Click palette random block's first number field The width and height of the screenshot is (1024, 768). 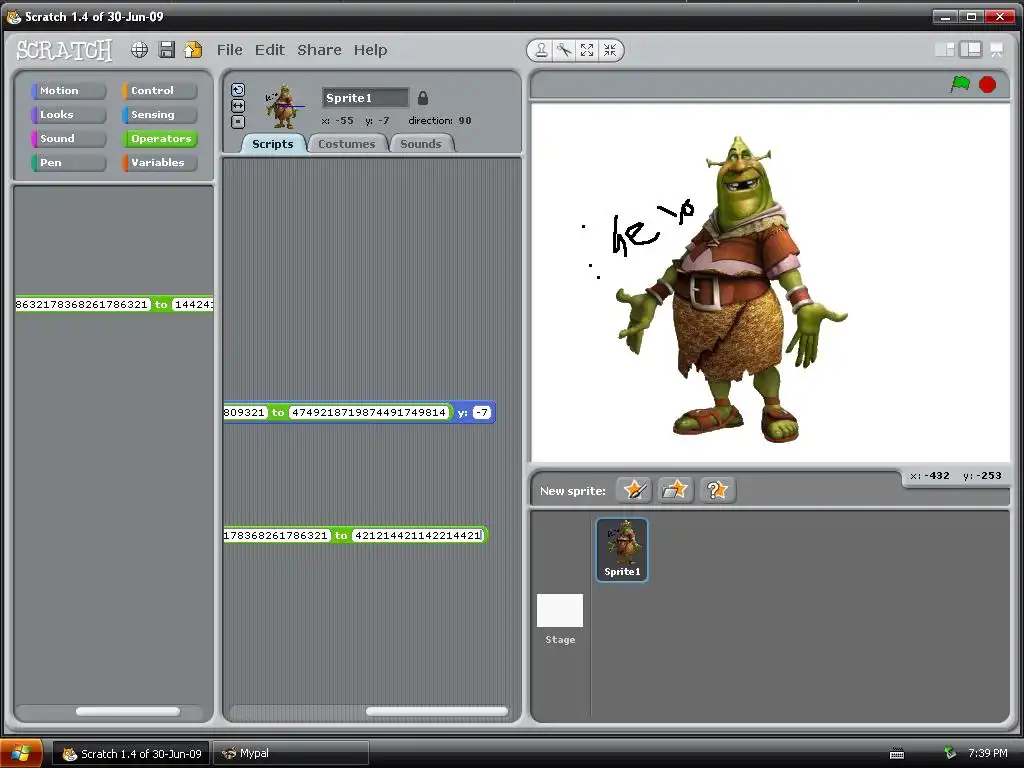tap(82, 304)
